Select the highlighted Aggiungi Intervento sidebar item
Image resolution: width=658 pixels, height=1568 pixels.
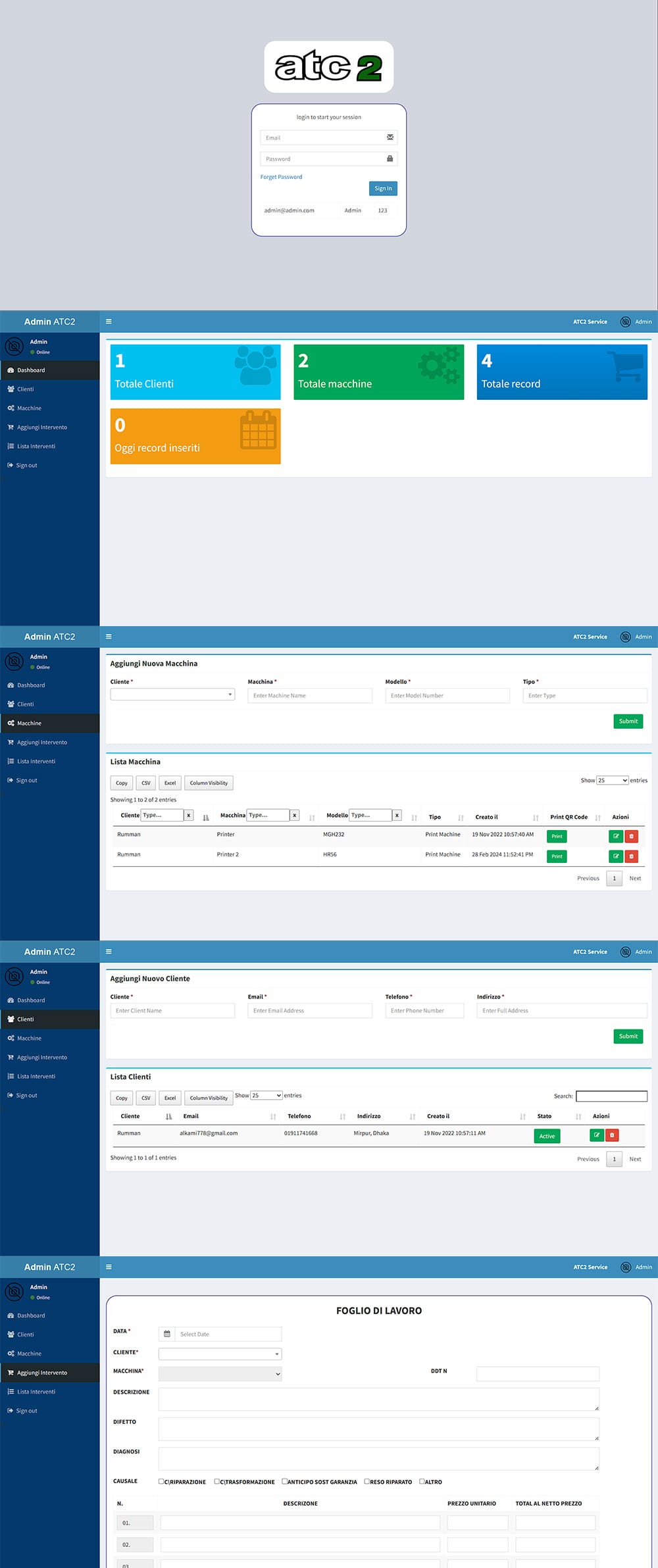[x=49, y=1373]
